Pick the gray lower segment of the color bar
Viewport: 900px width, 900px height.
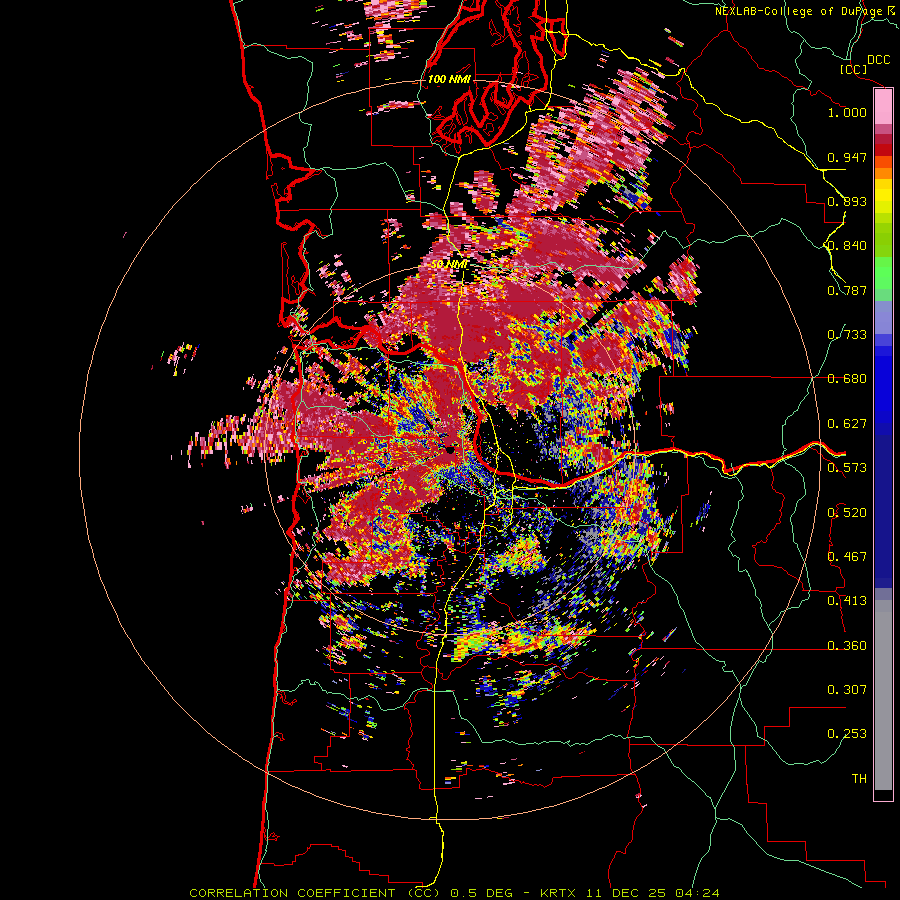883,695
